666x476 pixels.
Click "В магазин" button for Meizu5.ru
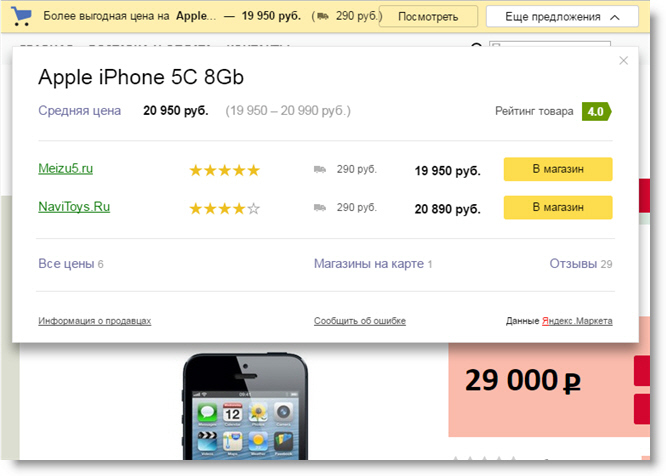(x=557, y=169)
